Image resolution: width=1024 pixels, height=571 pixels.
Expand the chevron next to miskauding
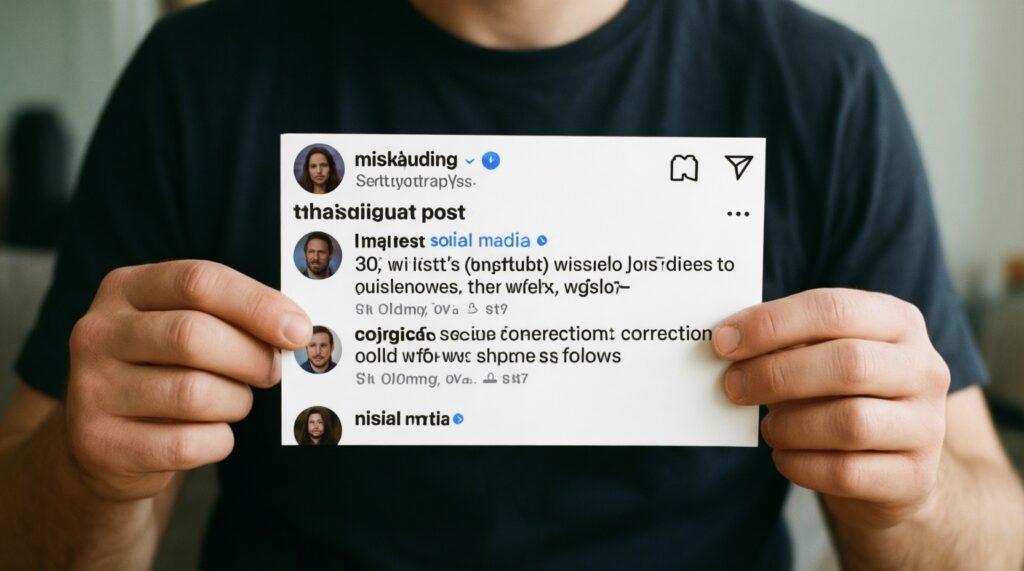click(x=469, y=161)
